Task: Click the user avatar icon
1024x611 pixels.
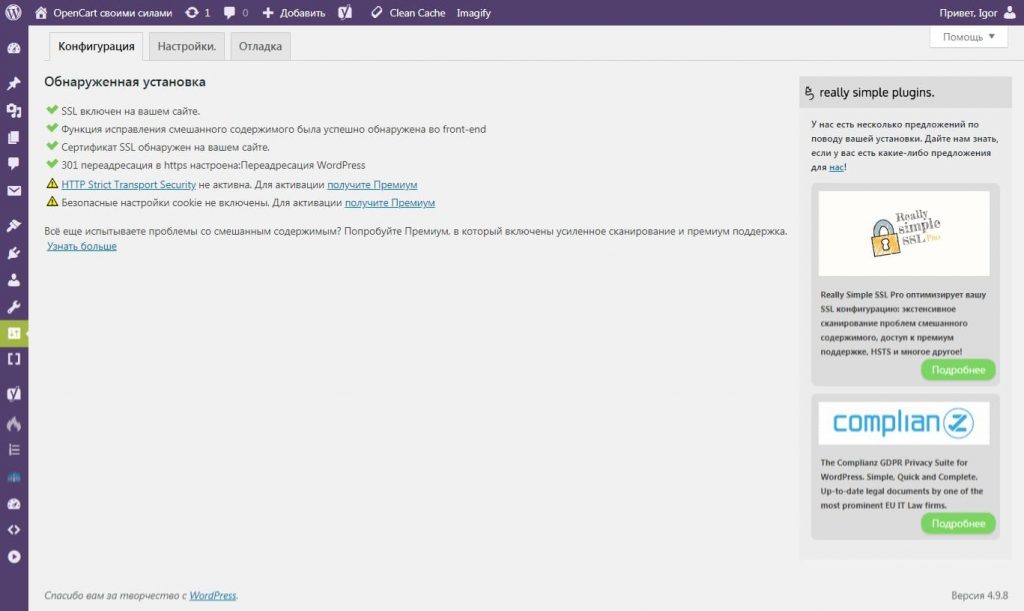Action: tap(1010, 12)
